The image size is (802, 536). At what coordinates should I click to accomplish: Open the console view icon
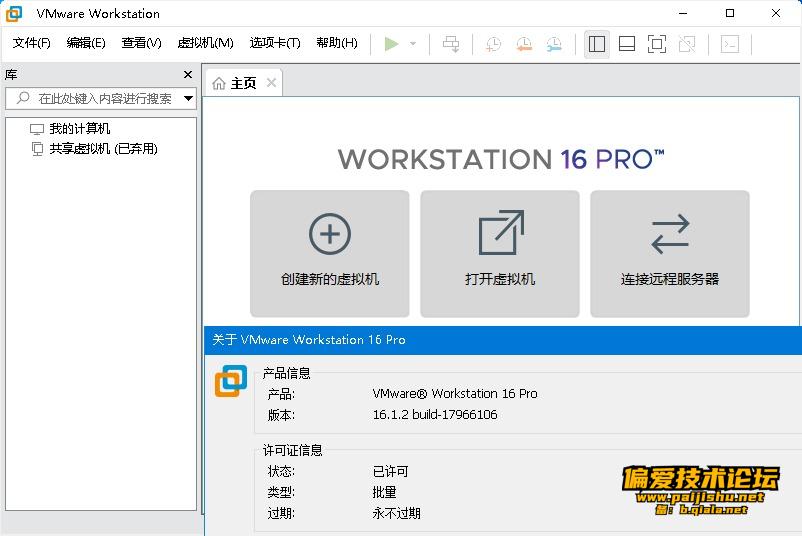click(x=730, y=44)
